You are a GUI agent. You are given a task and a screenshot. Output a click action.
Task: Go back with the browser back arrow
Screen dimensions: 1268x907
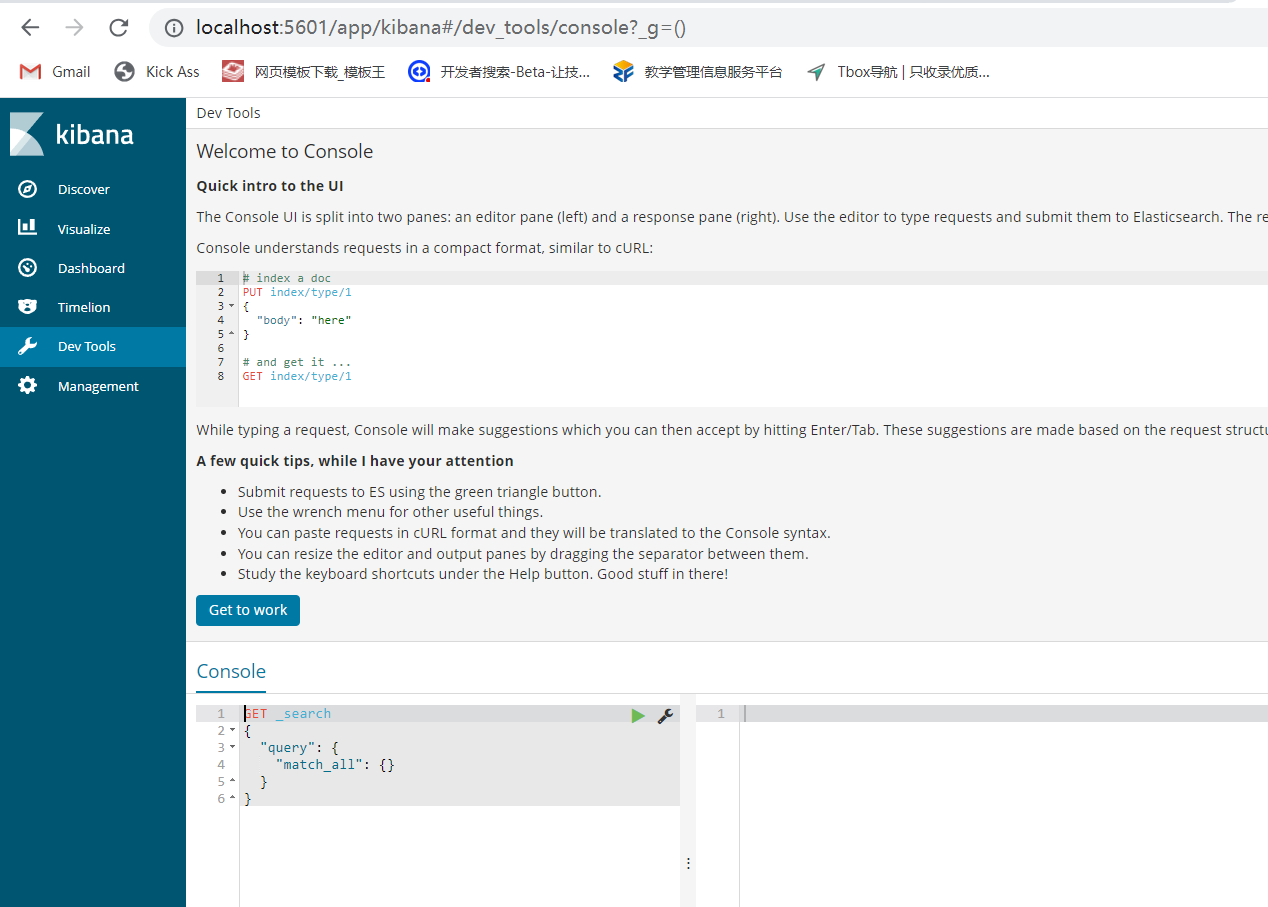[x=30, y=28]
